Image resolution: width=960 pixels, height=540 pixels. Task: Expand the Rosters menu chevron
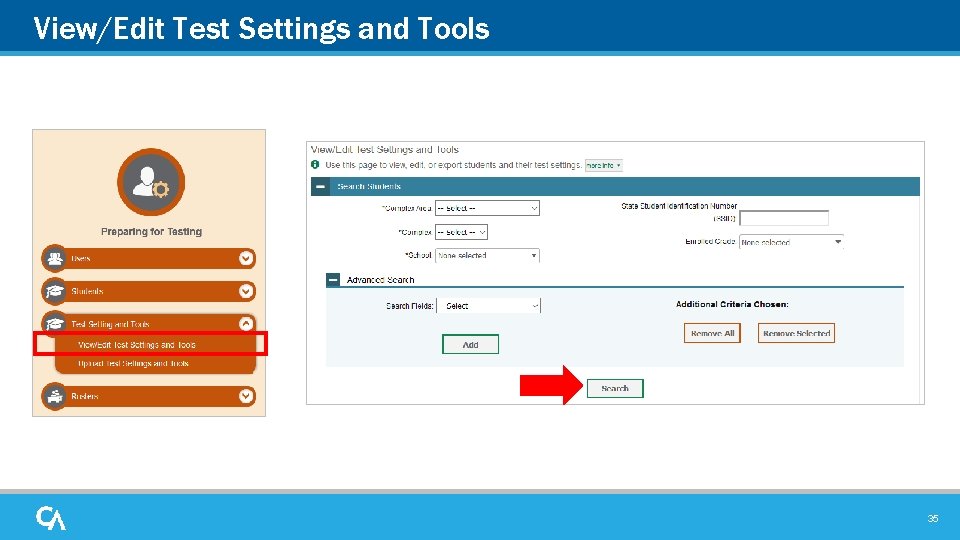pos(246,396)
